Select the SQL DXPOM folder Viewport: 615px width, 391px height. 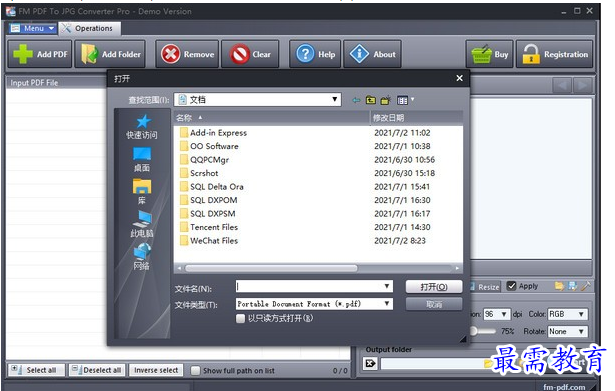point(209,200)
